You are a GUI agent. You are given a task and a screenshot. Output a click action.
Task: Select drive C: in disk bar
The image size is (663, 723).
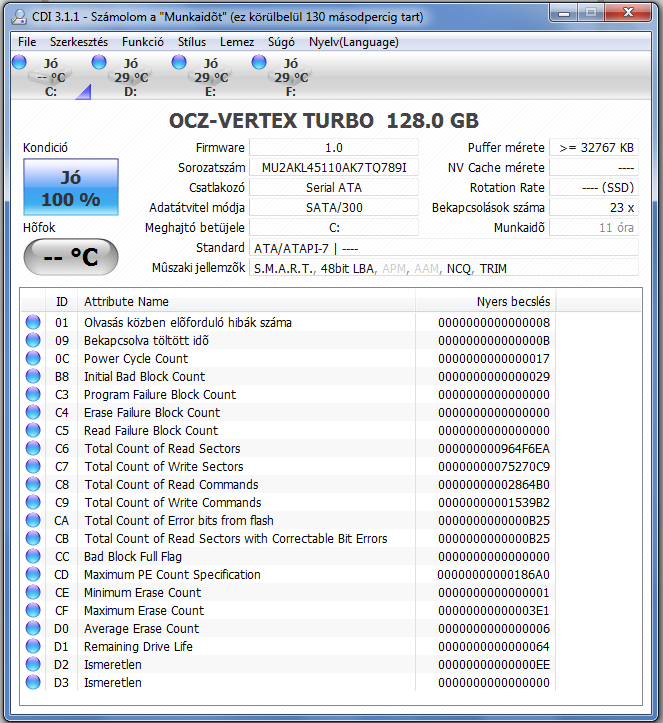point(51,77)
